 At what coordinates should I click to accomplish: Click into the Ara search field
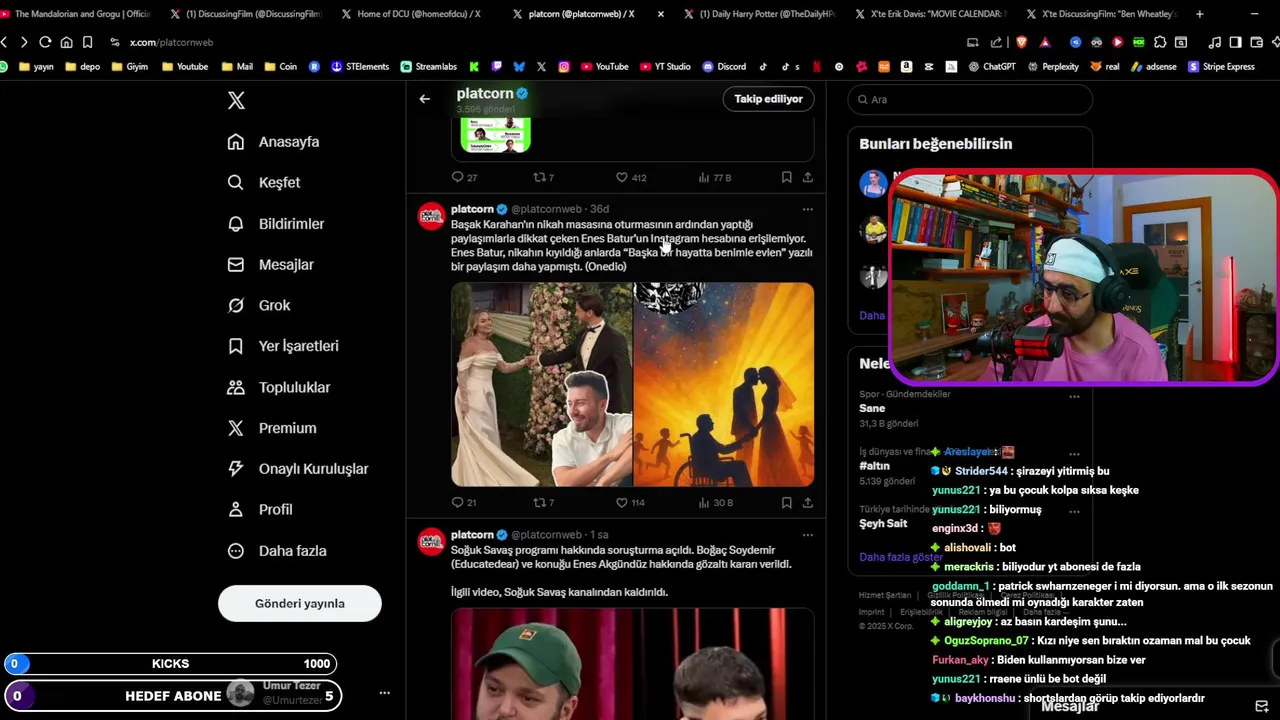[x=970, y=99]
